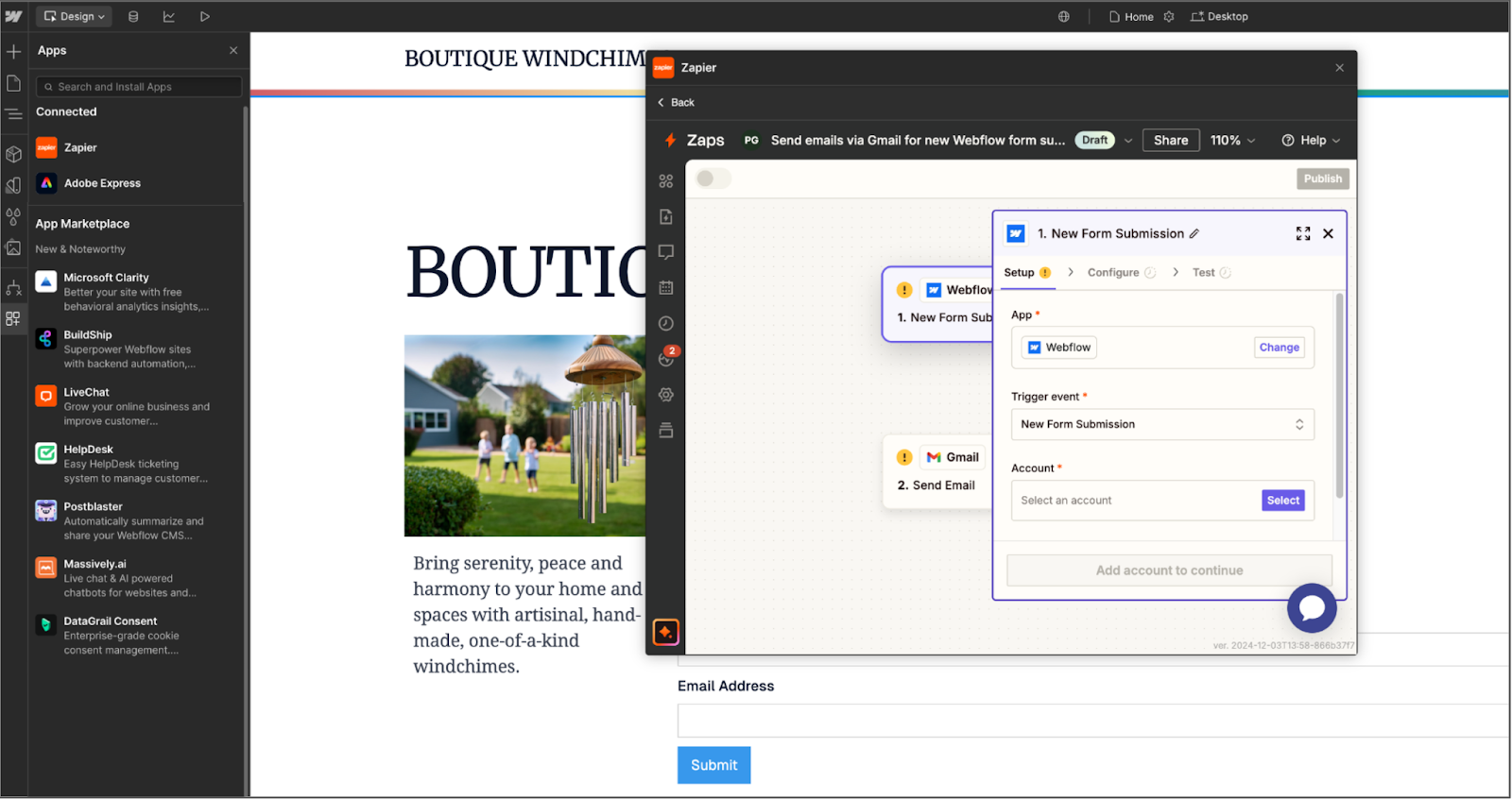Open Zapier issues icon with badge 2
Viewport: 1512px width, 800px height.
(667, 357)
